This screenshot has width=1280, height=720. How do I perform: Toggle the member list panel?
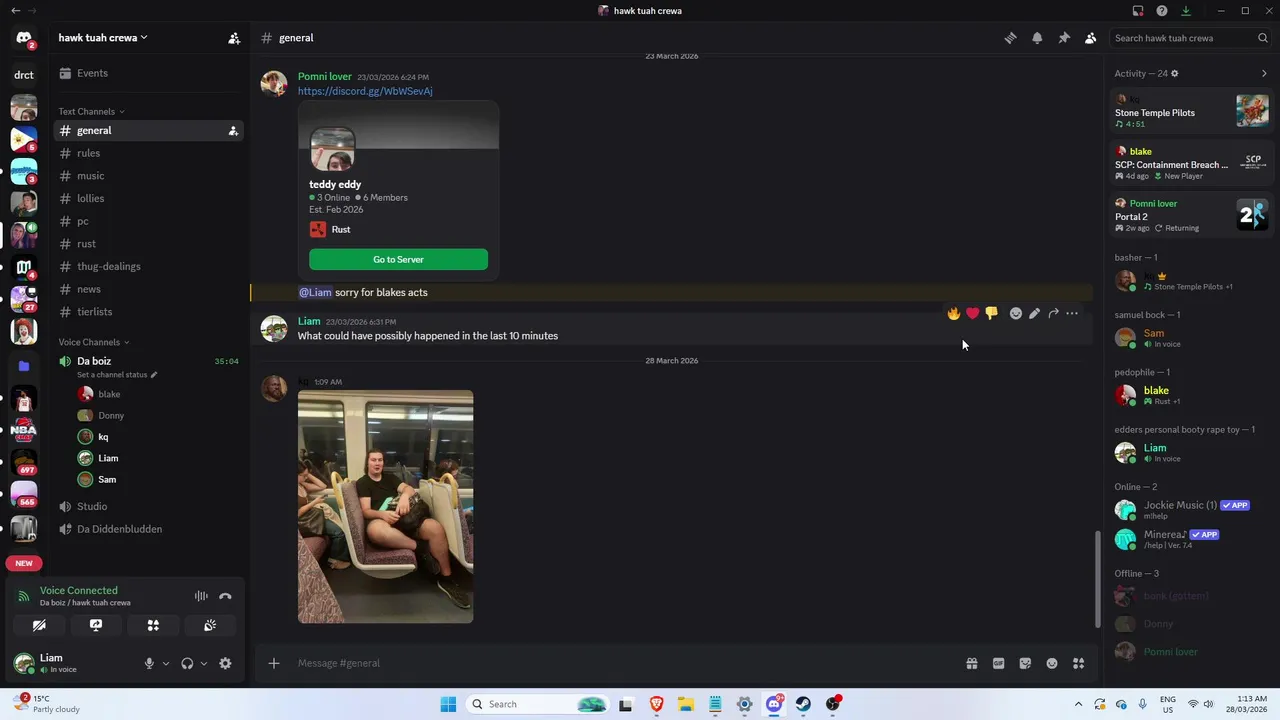(1090, 38)
